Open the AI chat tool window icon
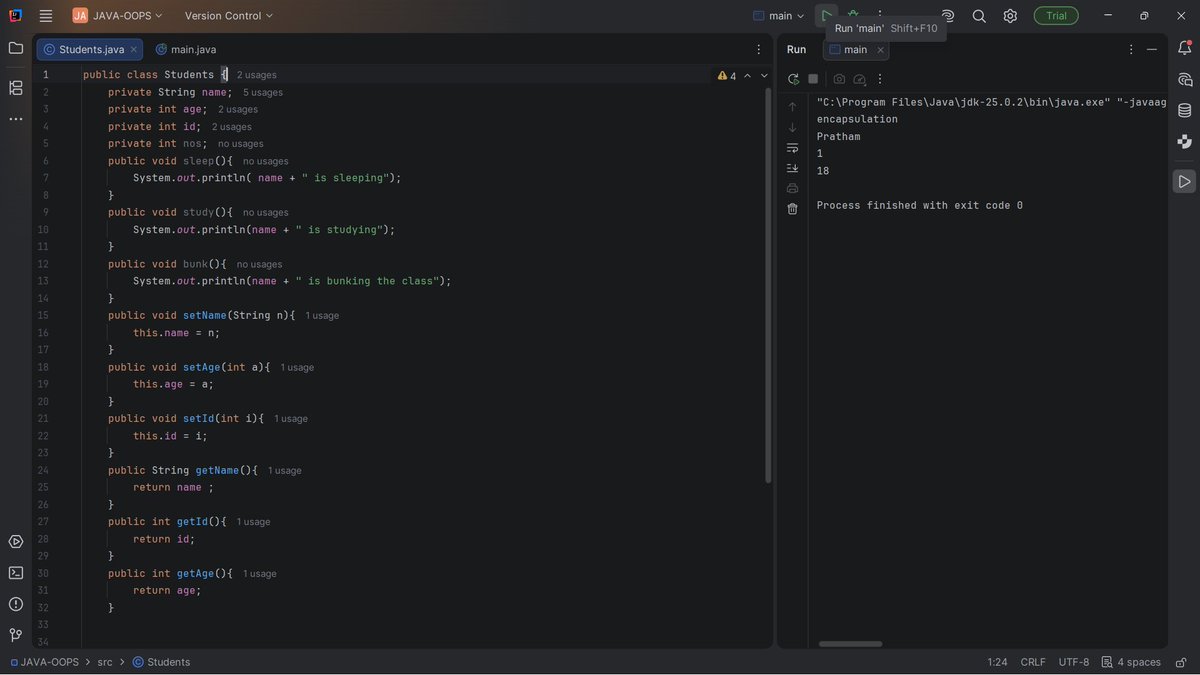The height and width of the screenshot is (675, 1200). pos(1185,79)
